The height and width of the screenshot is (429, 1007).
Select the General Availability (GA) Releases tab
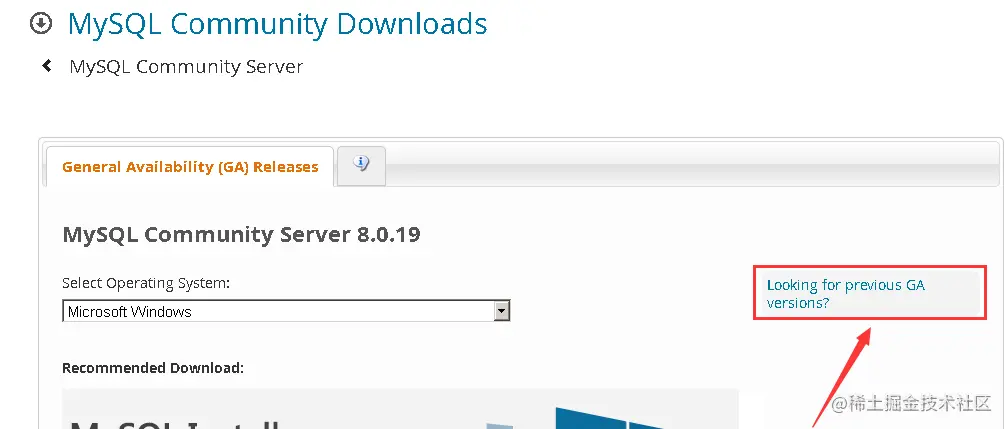pyautogui.click(x=189, y=166)
